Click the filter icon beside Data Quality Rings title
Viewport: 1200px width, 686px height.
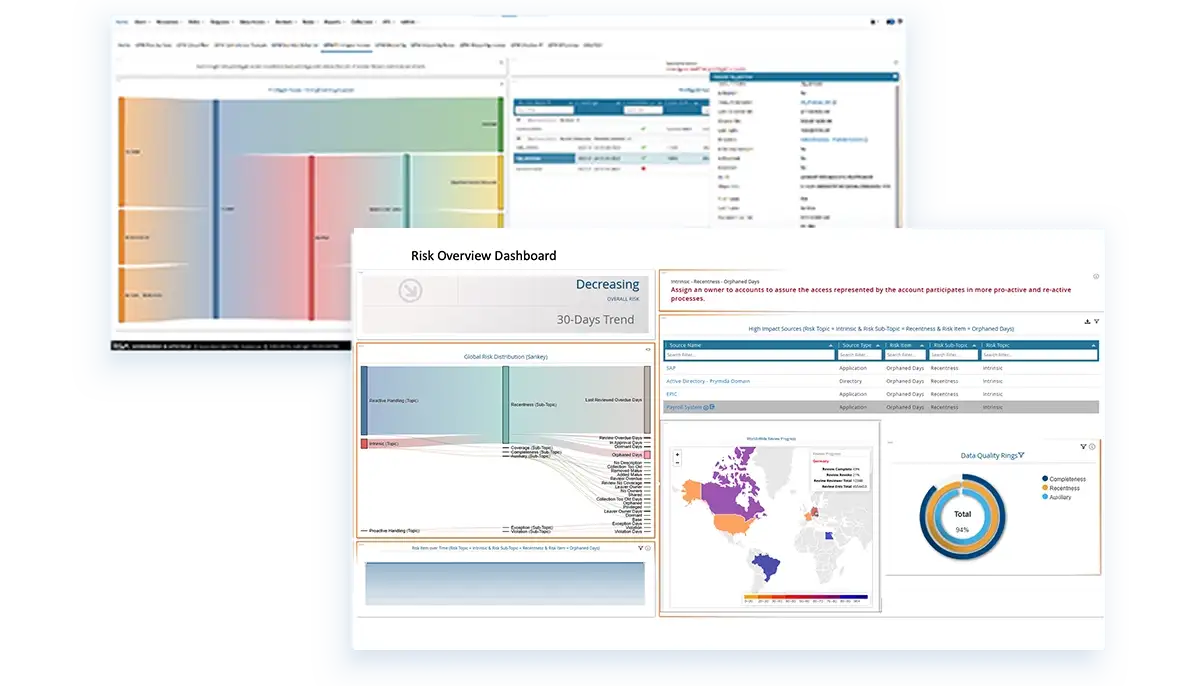click(1021, 455)
